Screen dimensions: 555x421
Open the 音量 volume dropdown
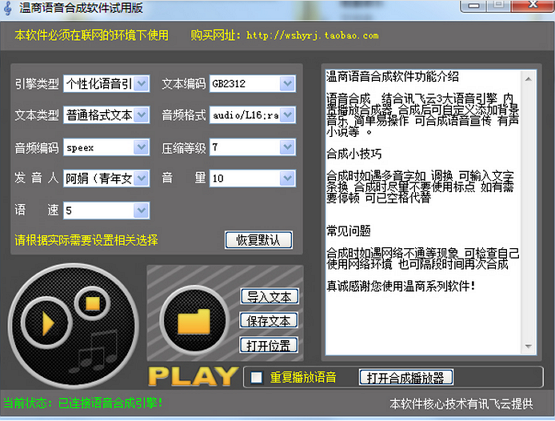253,178
